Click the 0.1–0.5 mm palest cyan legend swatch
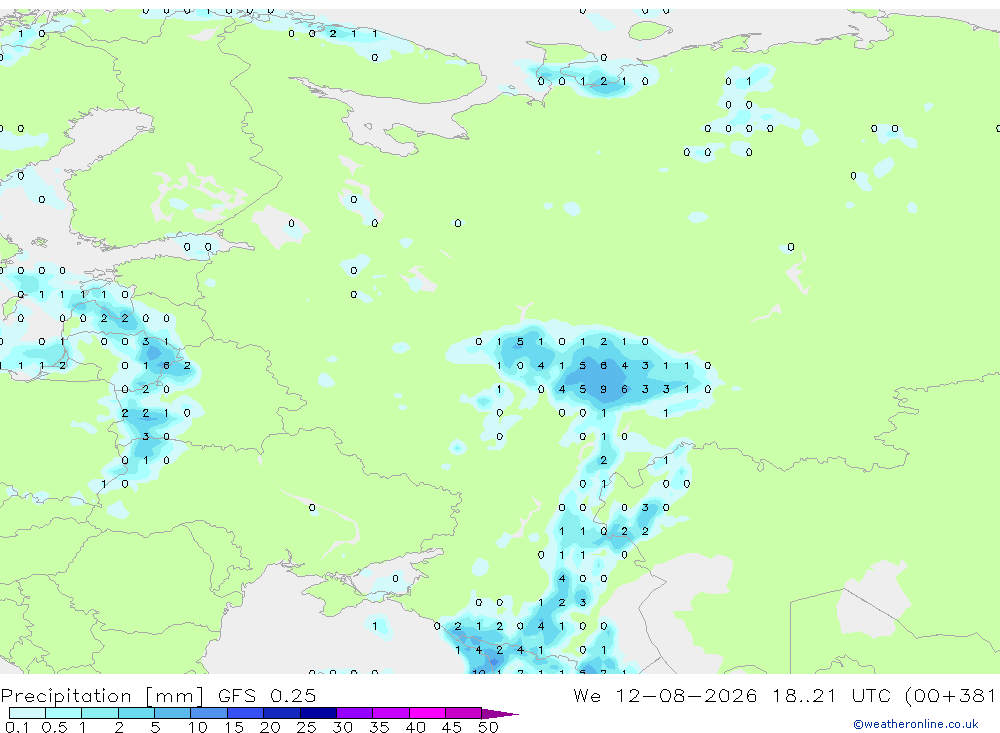The width and height of the screenshot is (1000, 733). click(27, 713)
